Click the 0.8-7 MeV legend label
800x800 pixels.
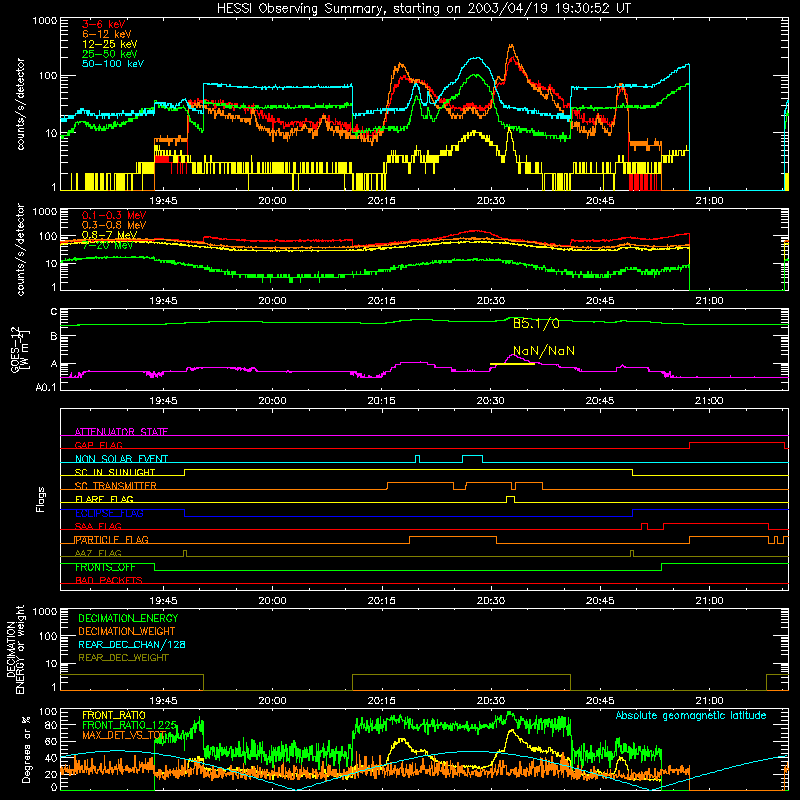109,235
